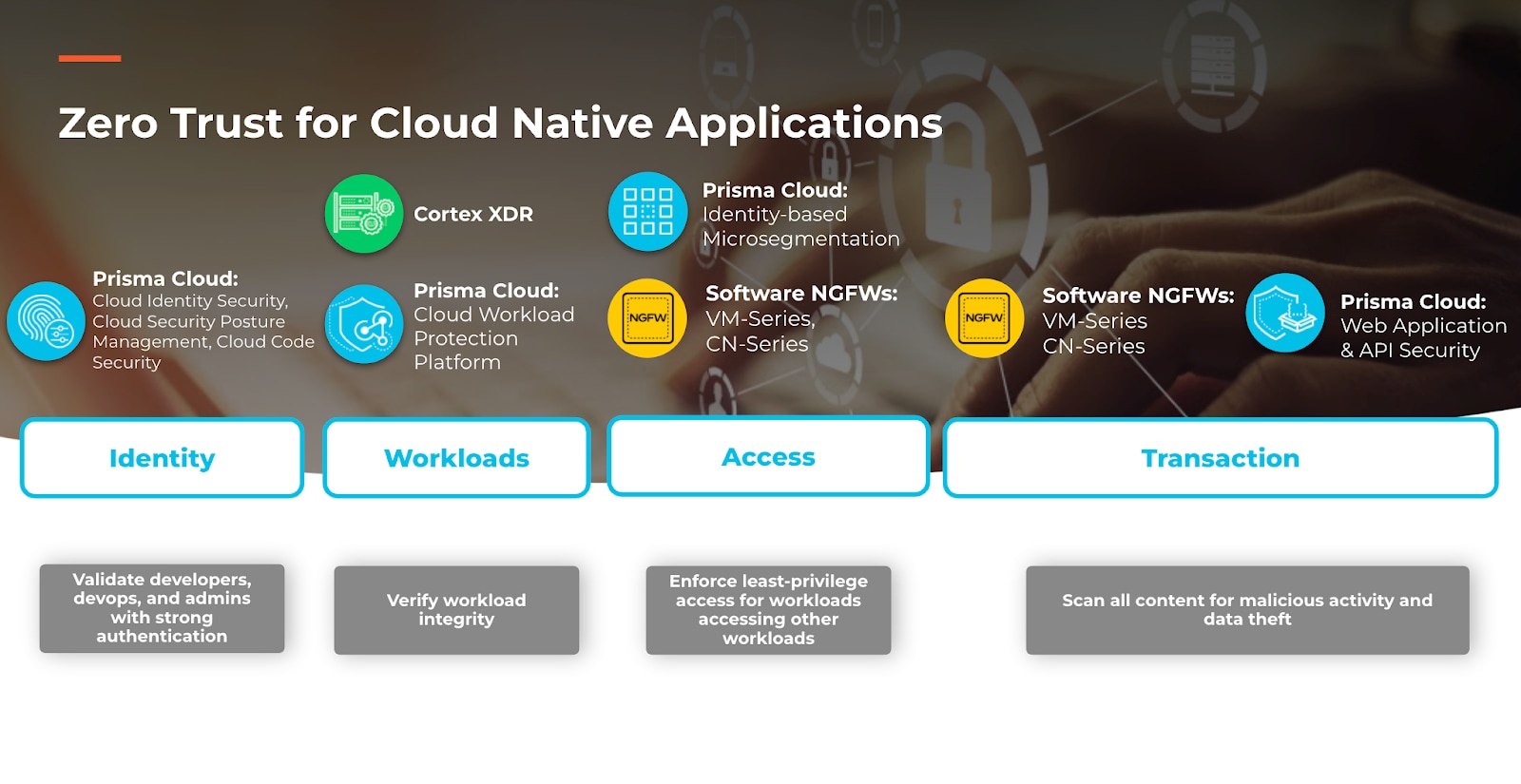Click 'Web Application & API Security' text
This screenshot has width=1521, height=784.
click(1423, 338)
